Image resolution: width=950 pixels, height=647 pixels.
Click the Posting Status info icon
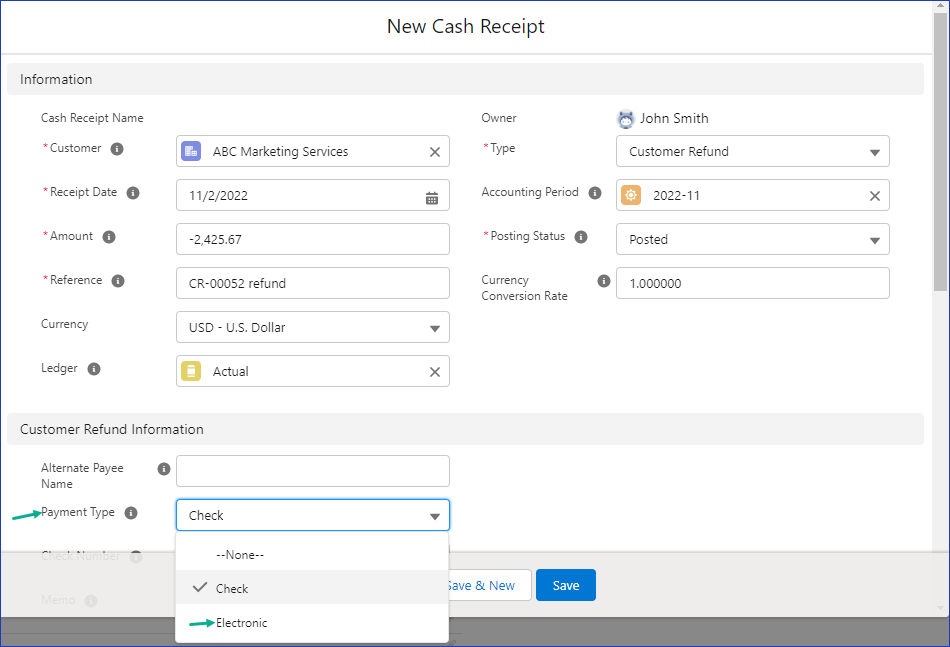(x=581, y=237)
